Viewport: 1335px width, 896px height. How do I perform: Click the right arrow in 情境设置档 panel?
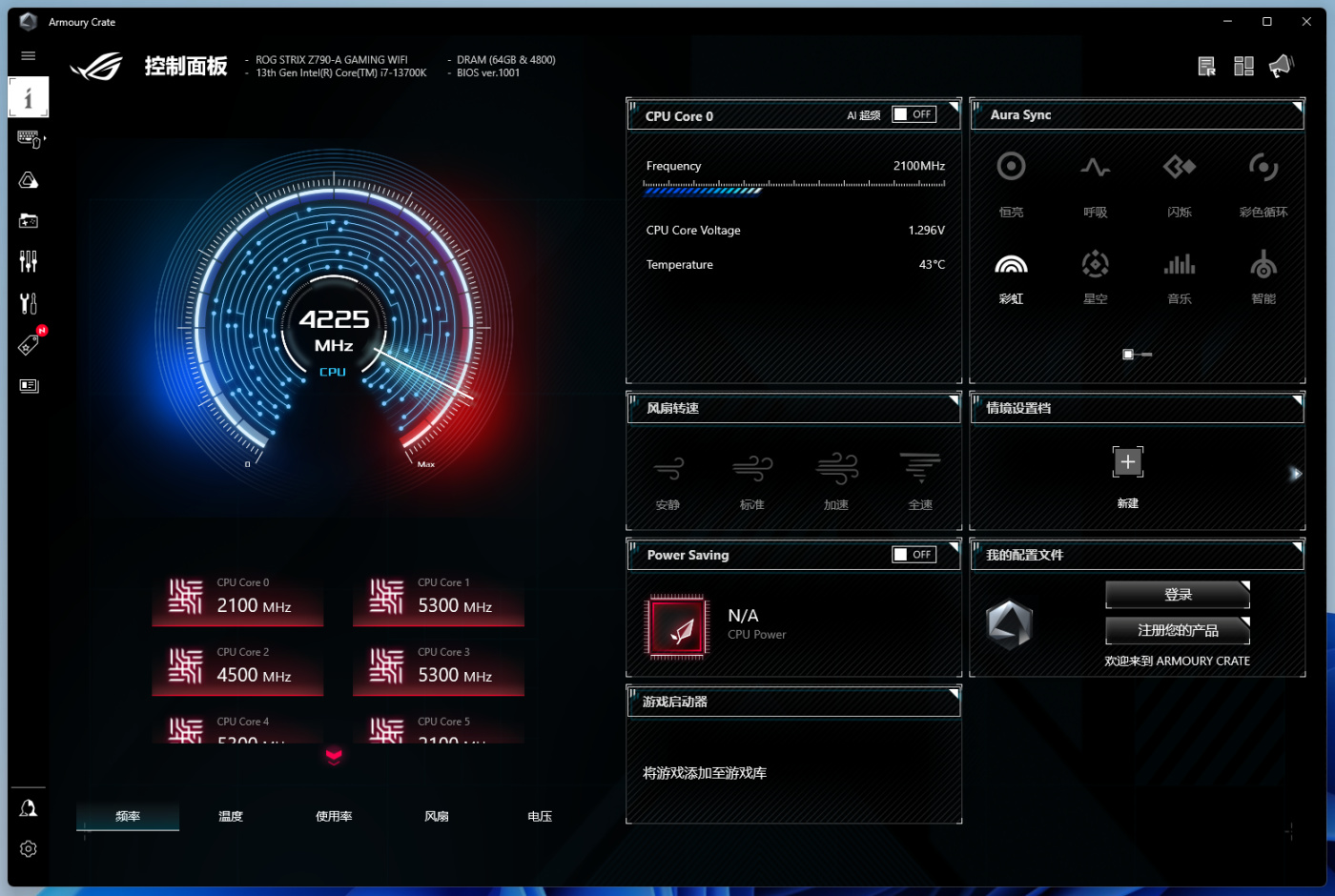(x=1295, y=474)
